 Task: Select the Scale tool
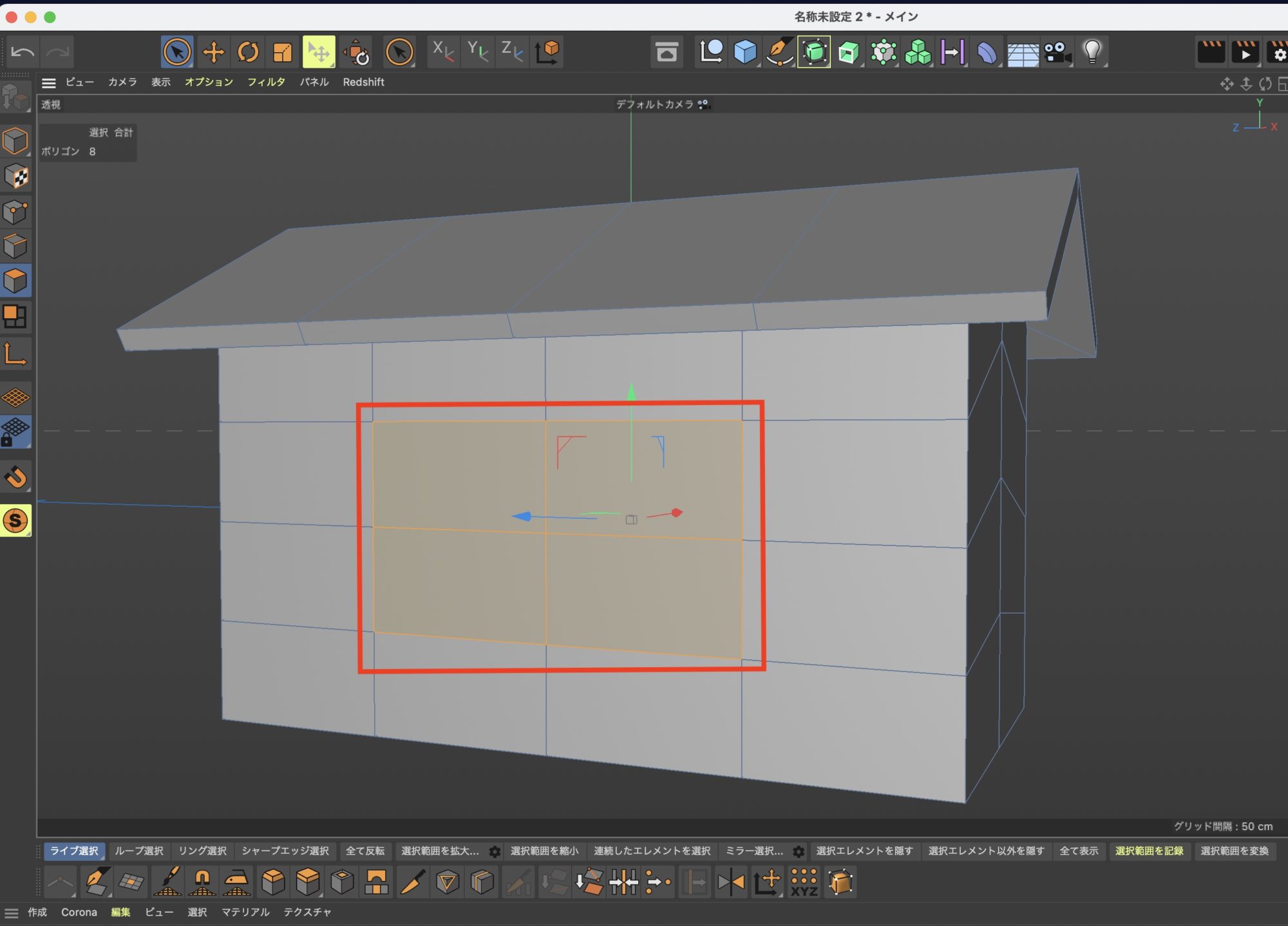click(283, 52)
